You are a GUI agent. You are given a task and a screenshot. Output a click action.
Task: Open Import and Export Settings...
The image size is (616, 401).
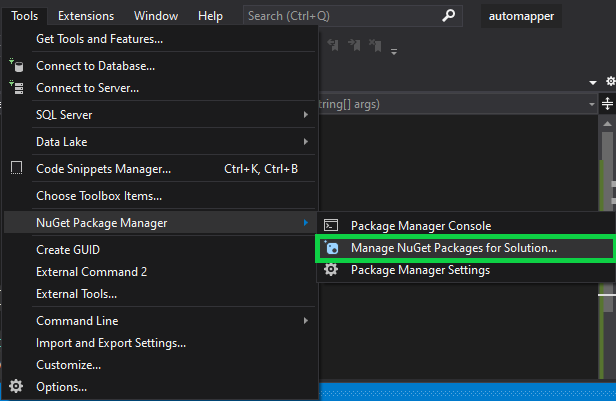(x=161, y=343)
